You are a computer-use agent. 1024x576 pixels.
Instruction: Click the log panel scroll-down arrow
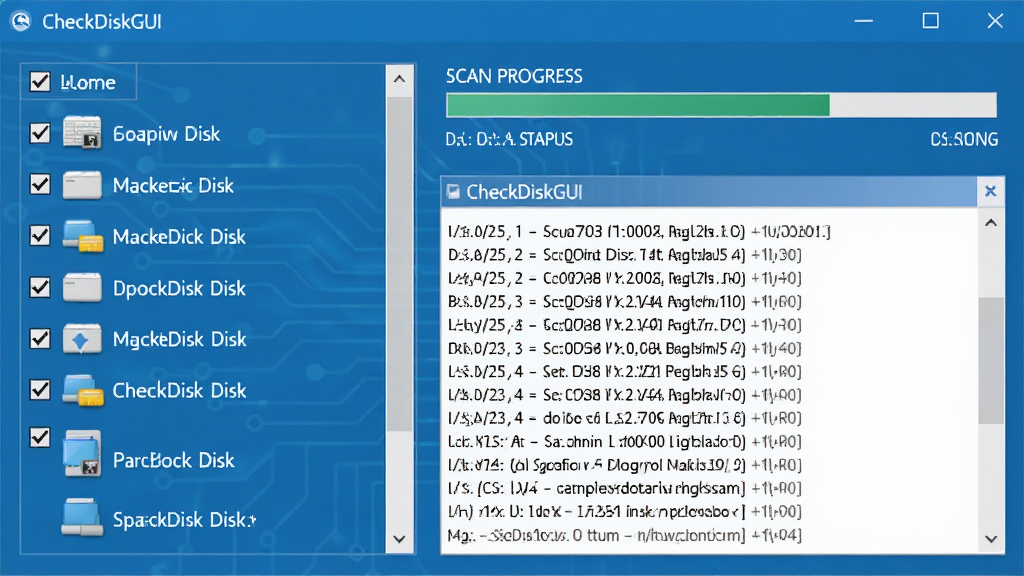[991, 539]
